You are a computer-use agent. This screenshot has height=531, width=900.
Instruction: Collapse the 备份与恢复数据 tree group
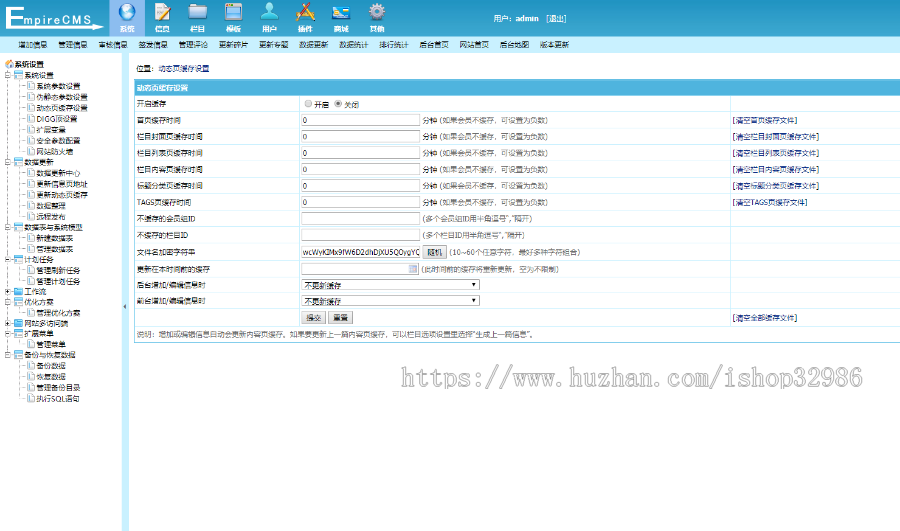pos(7,354)
